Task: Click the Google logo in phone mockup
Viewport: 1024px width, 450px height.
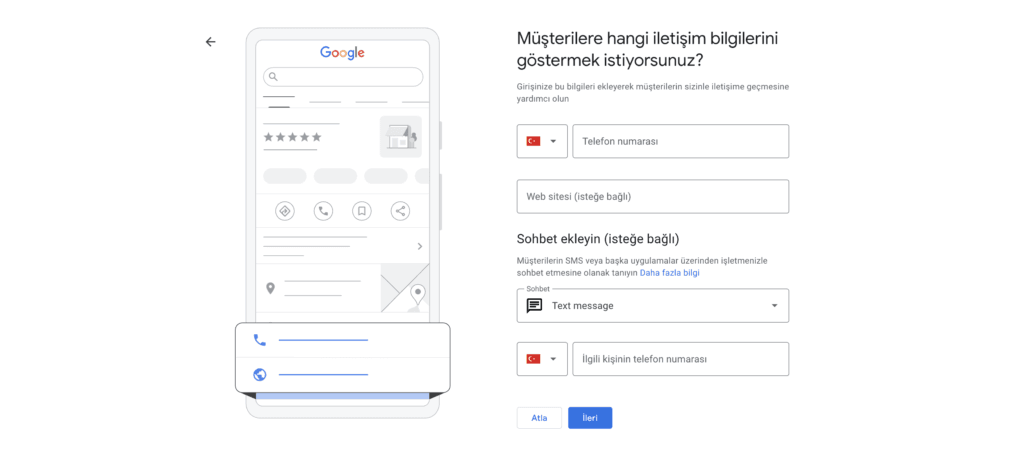Action: click(342, 52)
